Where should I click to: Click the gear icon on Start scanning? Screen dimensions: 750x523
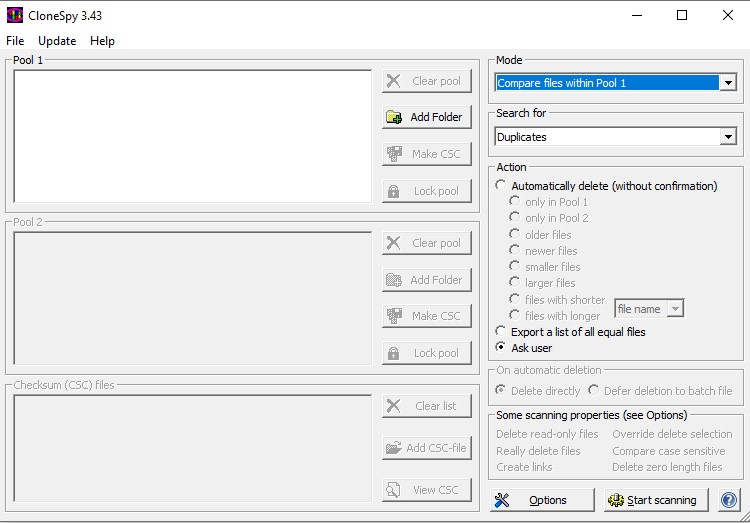pos(616,501)
